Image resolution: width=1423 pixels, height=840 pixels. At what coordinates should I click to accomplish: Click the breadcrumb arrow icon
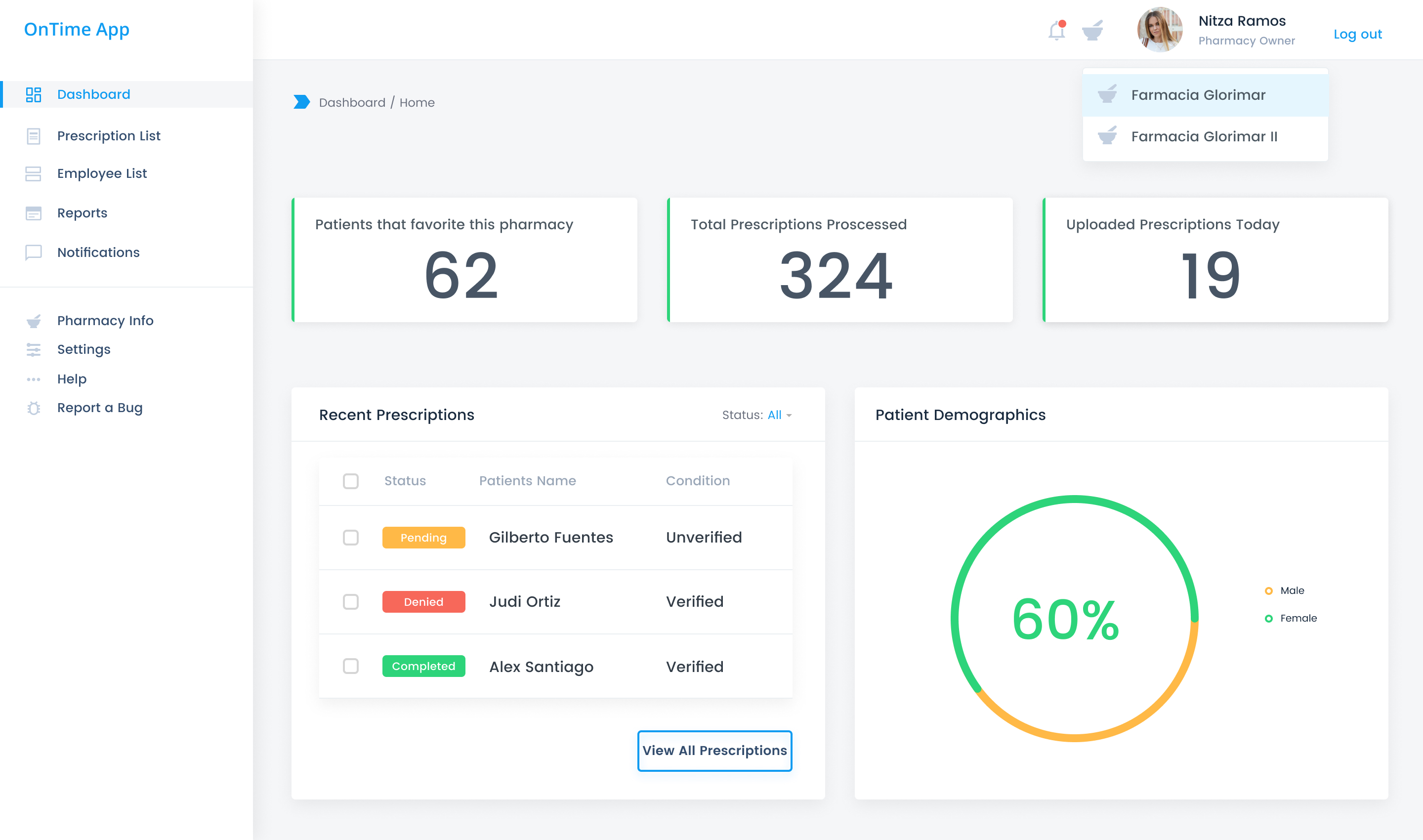302,102
